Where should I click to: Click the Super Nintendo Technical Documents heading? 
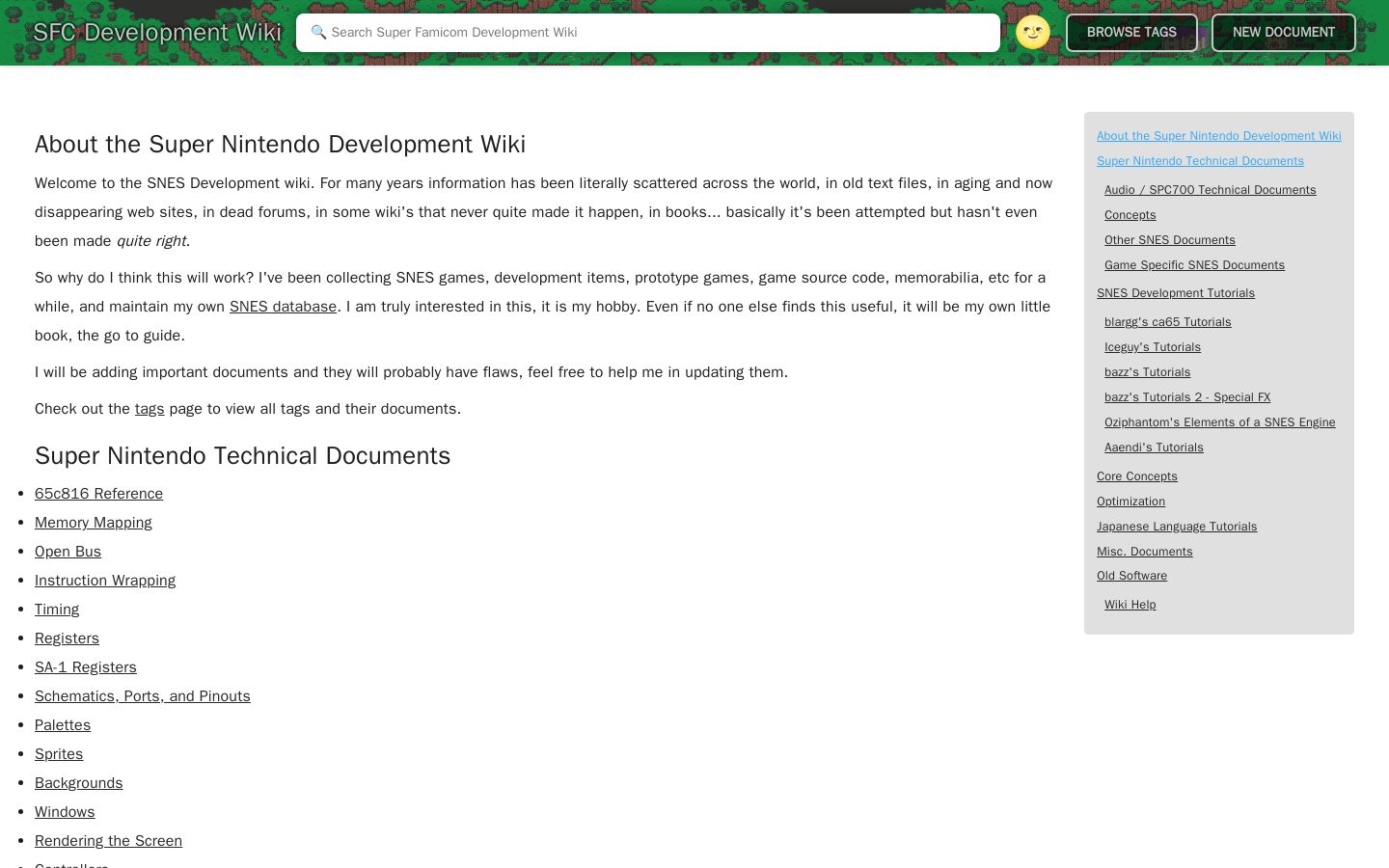pos(243,456)
